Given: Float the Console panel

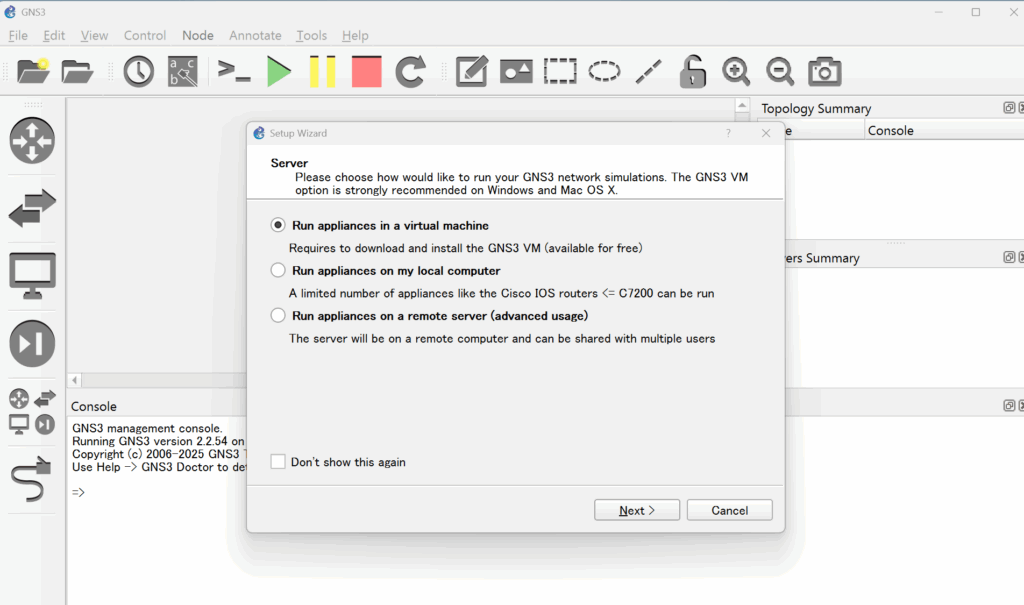Looking at the screenshot, I should click(1008, 406).
